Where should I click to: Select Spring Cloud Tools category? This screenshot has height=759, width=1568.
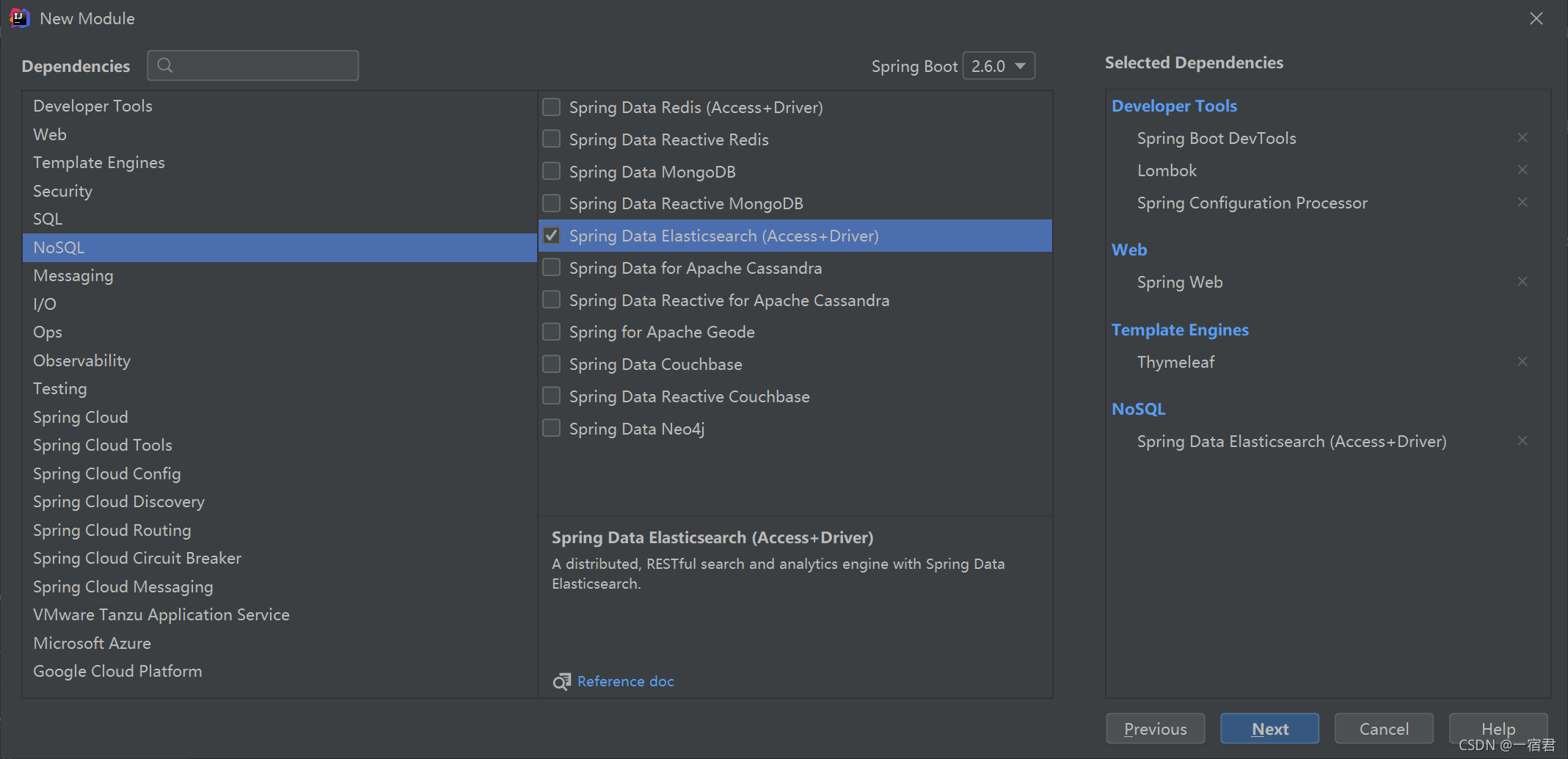pyautogui.click(x=280, y=446)
